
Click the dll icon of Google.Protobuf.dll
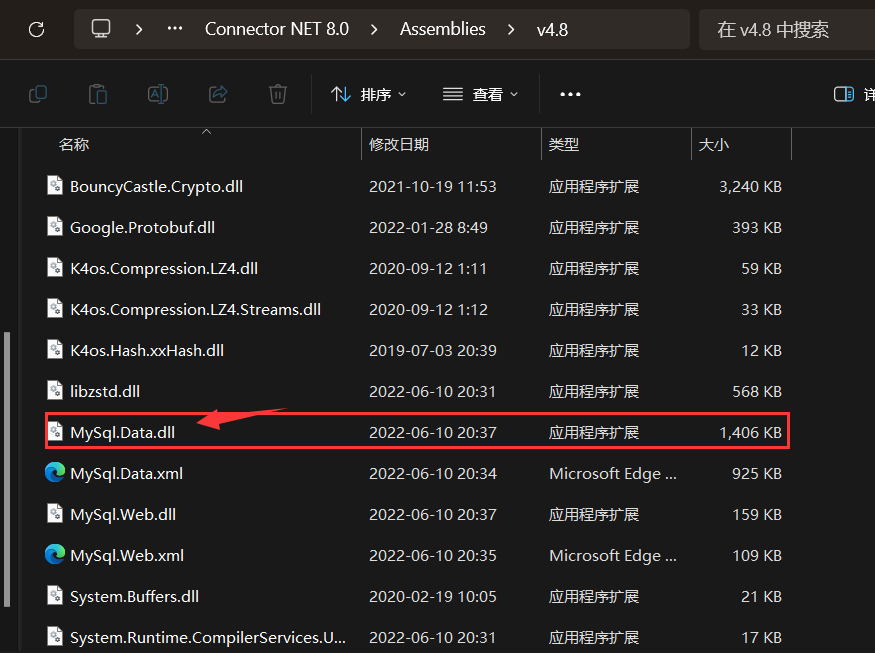[x=55, y=227]
